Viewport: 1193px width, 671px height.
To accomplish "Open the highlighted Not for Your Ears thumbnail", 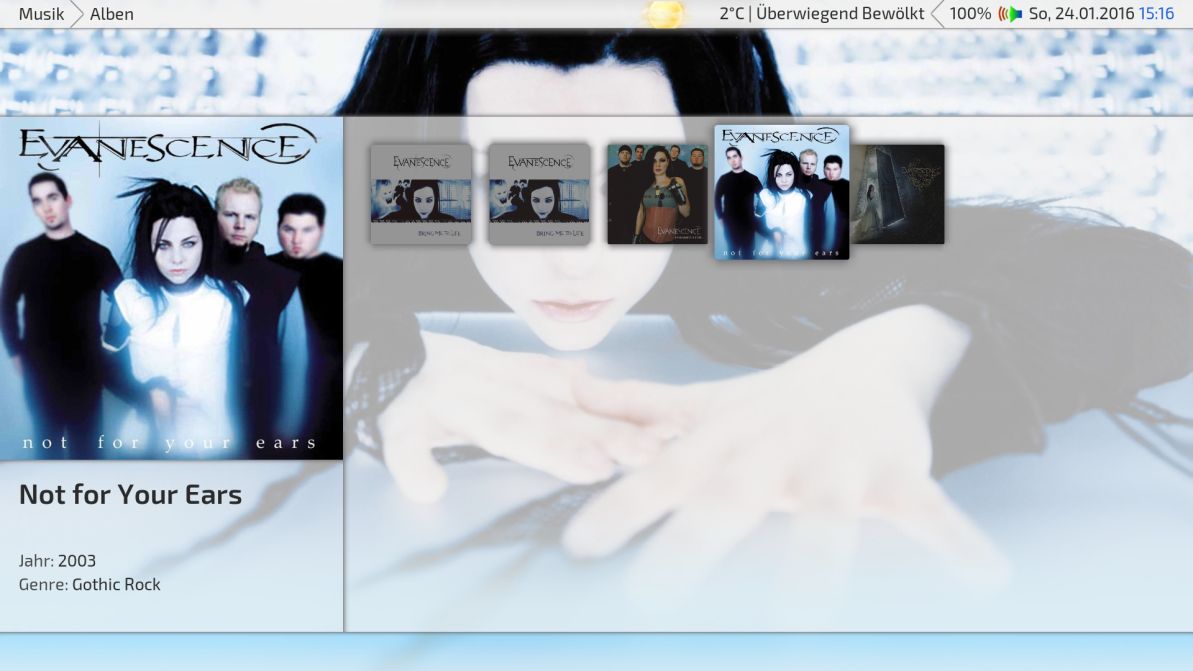I will click(x=781, y=192).
